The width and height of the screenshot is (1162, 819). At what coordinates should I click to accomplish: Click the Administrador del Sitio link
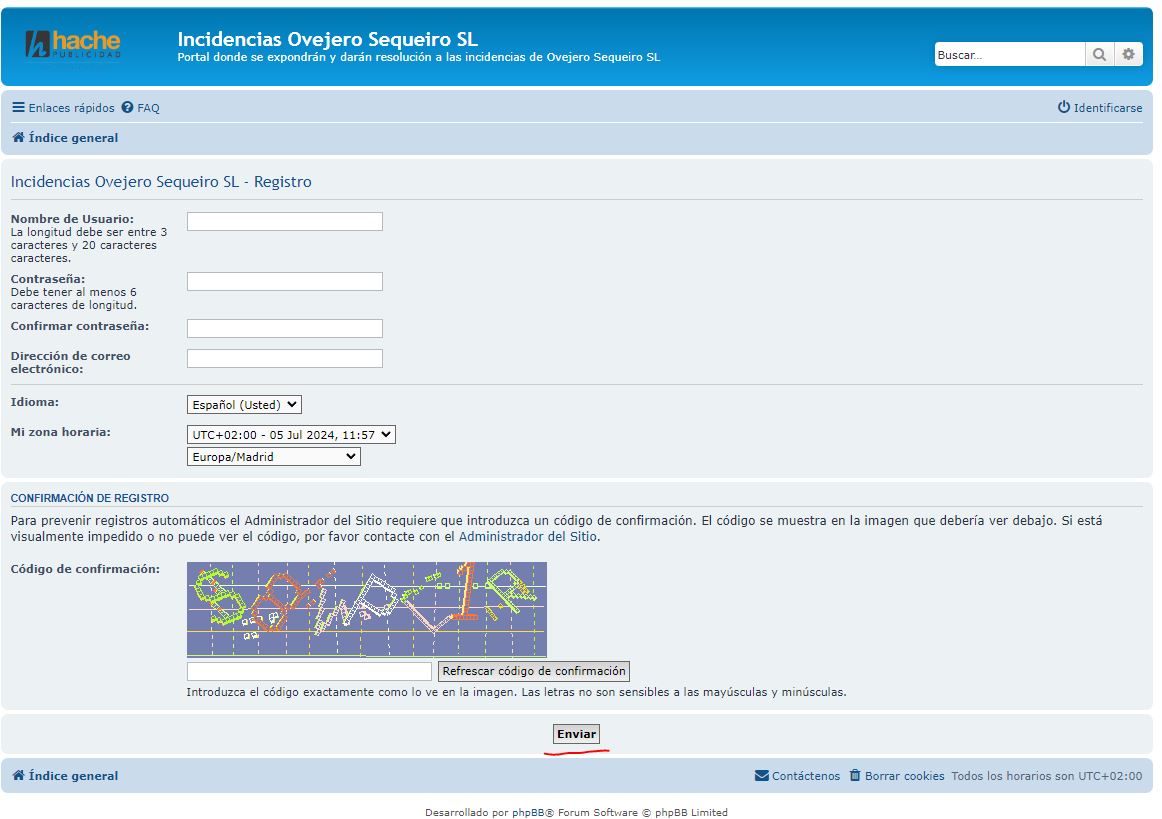(528, 537)
